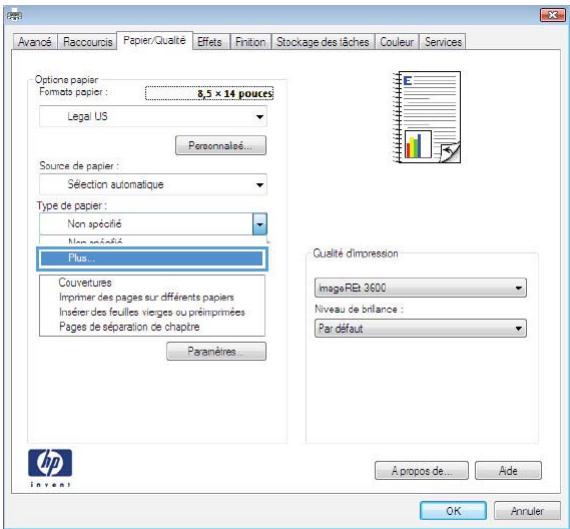The image size is (570, 529).
Task: Select Non spécifié in the paper type field
Action: click(146, 224)
